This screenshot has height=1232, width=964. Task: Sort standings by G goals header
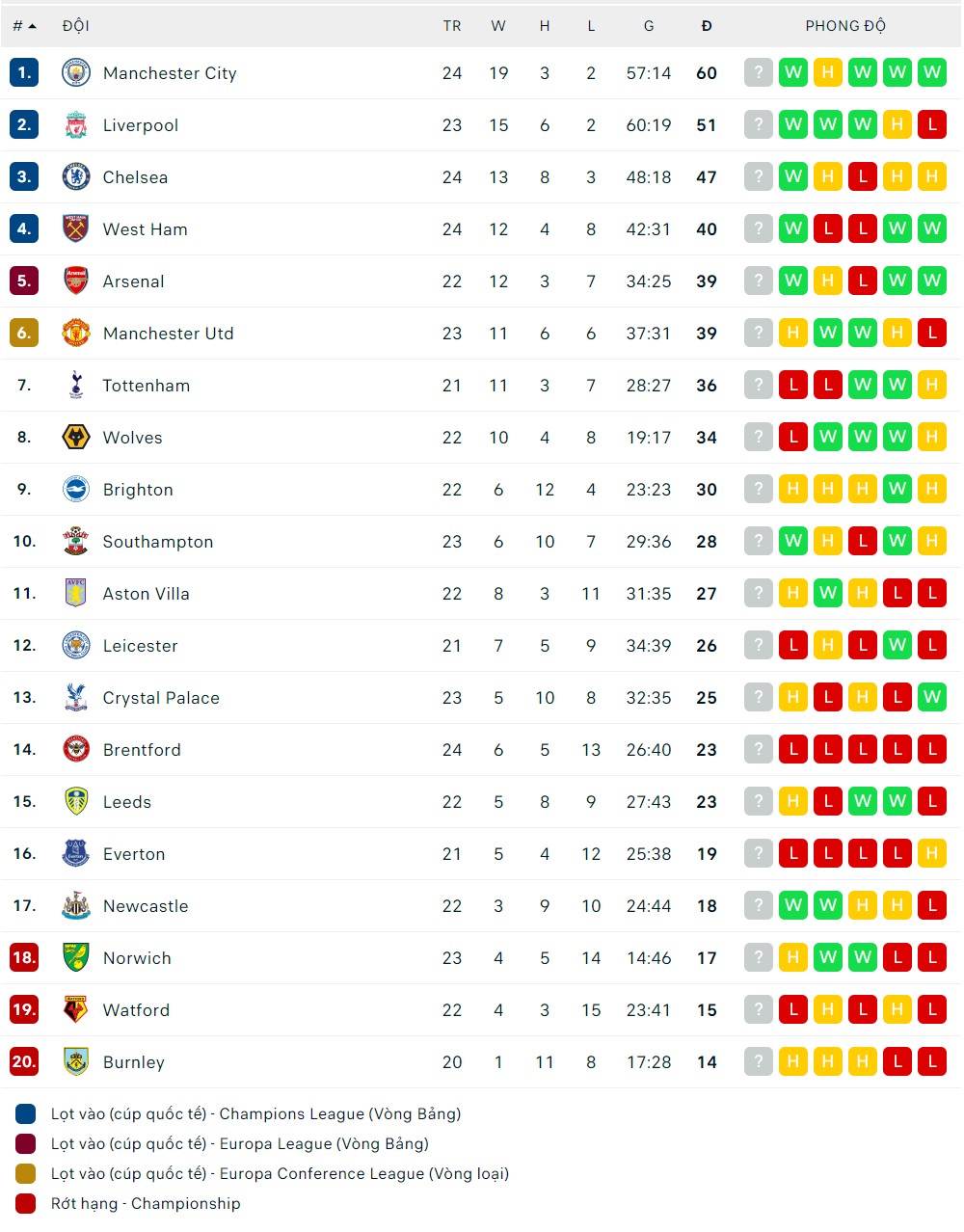(x=649, y=26)
